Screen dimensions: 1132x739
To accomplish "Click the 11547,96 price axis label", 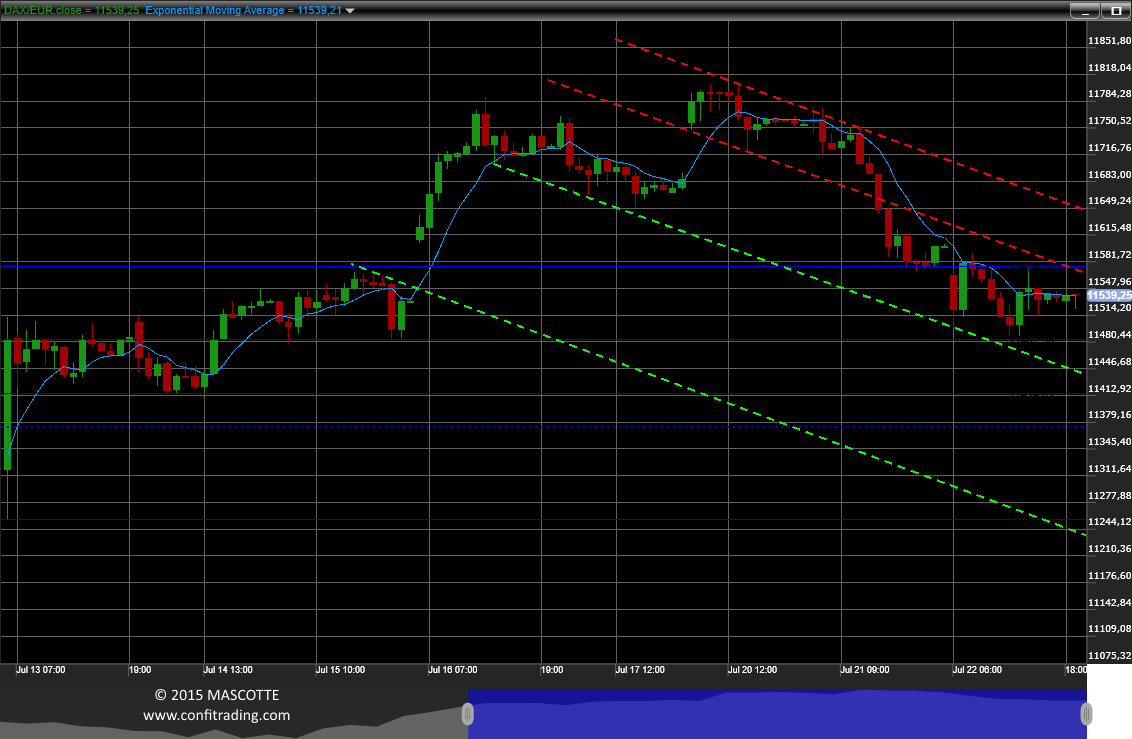I will pyautogui.click(x=1109, y=281).
